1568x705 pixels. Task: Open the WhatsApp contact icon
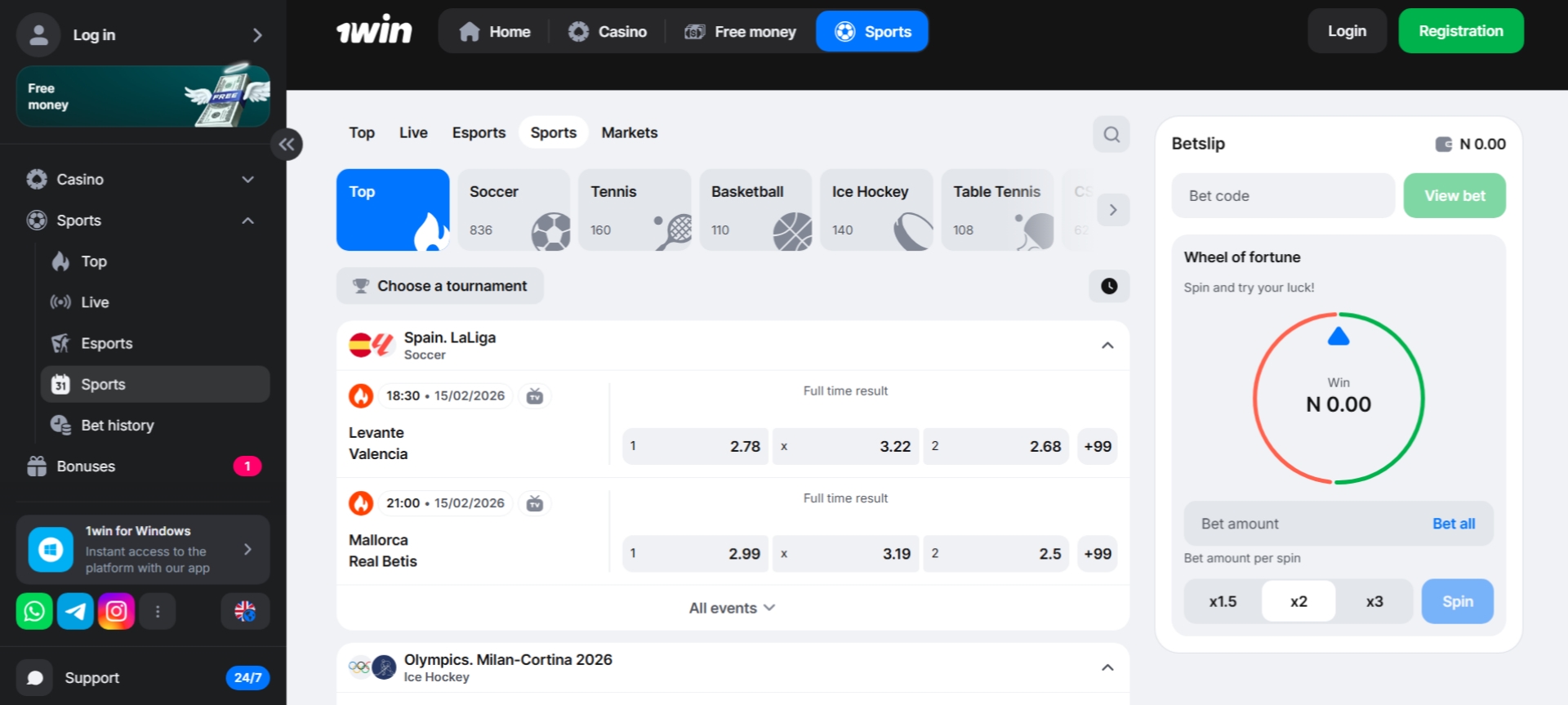tap(34, 611)
